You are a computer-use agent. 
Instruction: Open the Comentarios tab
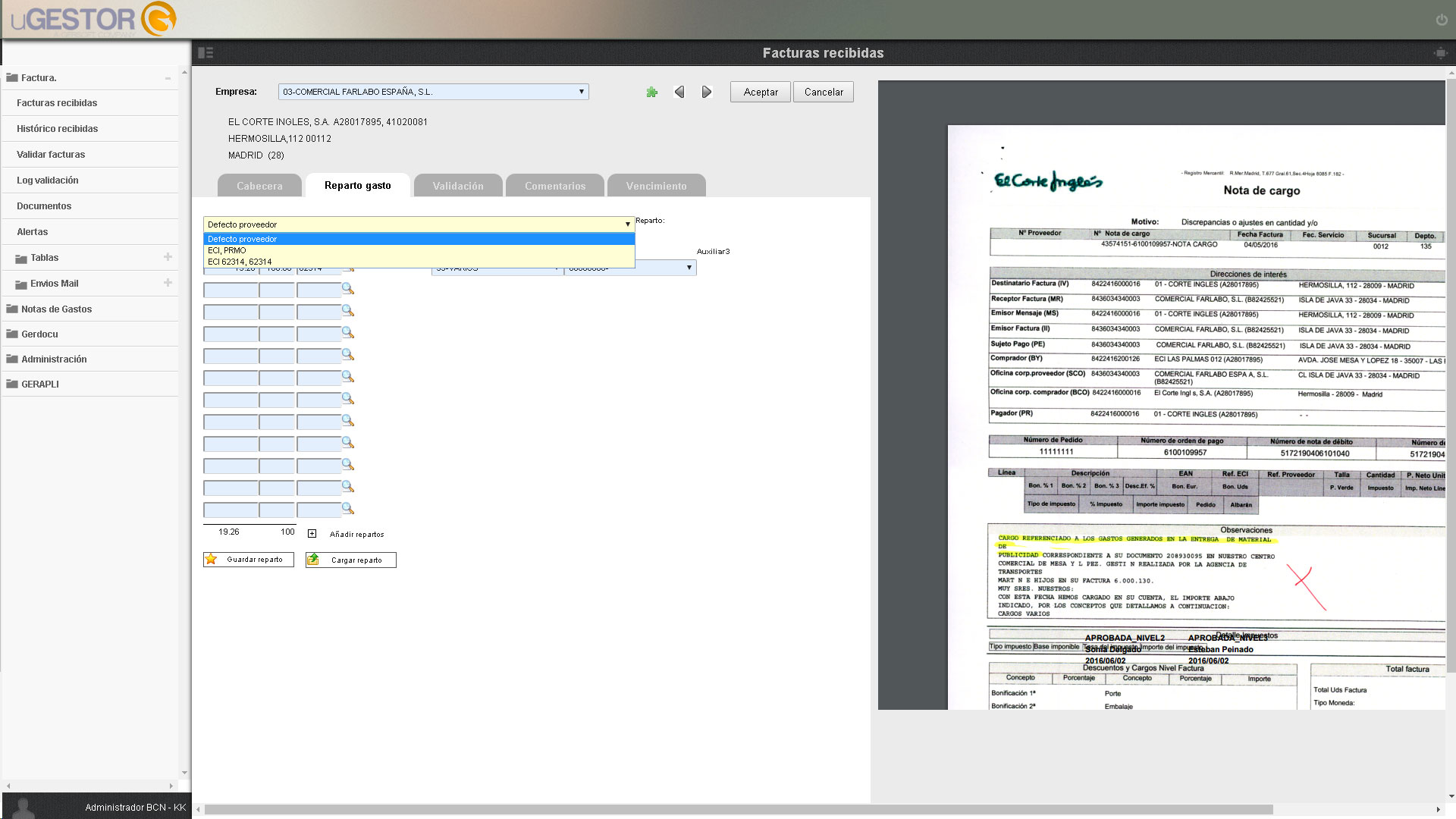point(555,186)
